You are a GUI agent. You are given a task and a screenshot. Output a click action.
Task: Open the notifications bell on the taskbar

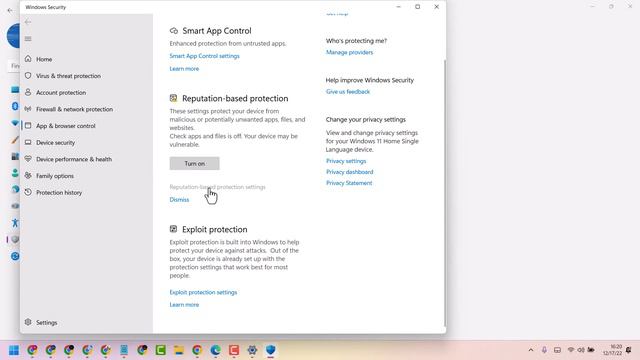point(629,350)
